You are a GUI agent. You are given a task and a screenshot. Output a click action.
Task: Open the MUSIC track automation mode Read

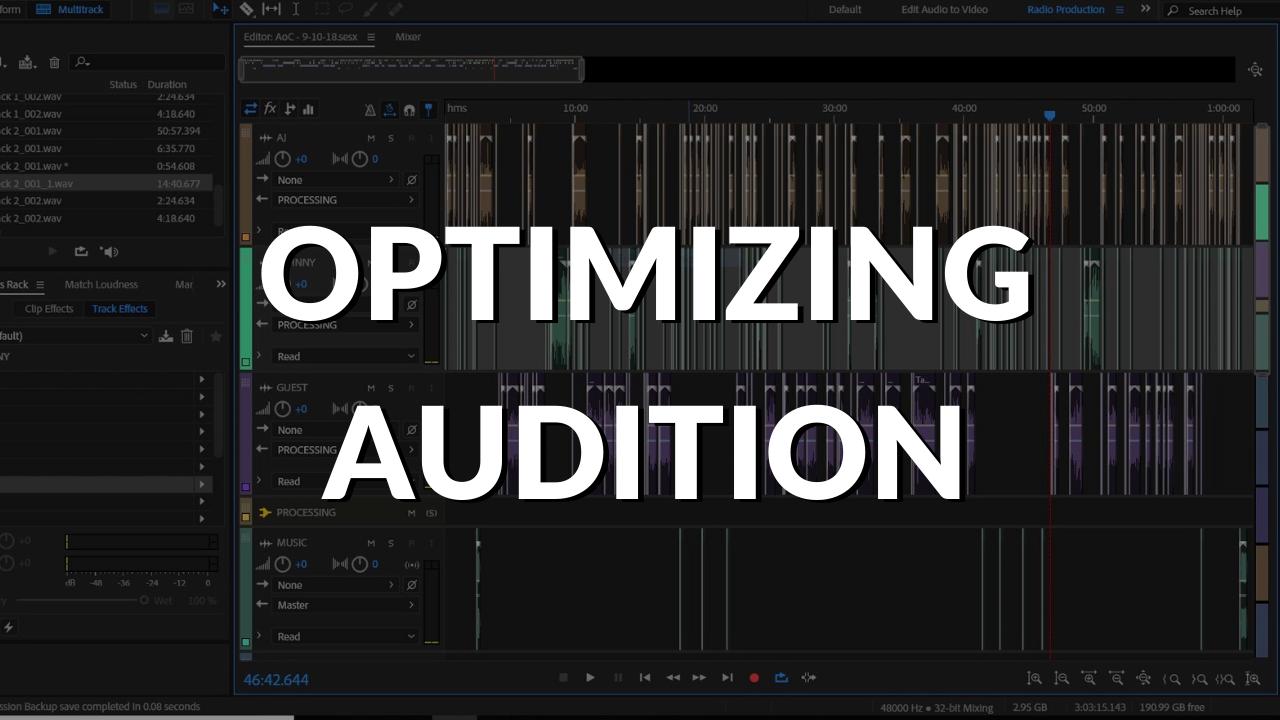coord(345,636)
